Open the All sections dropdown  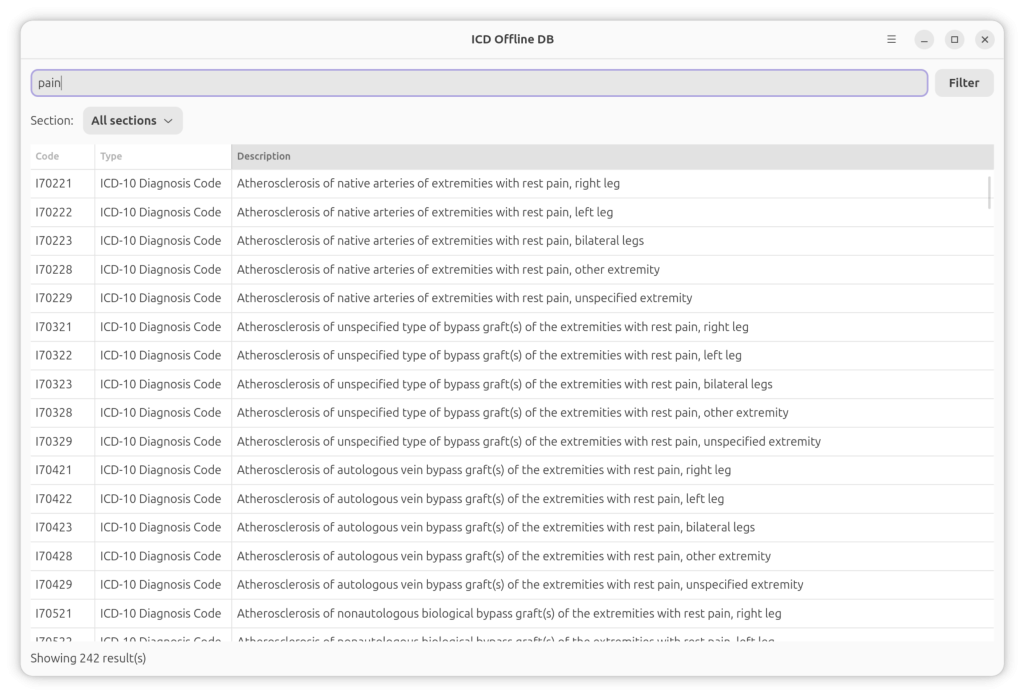pos(132,121)
